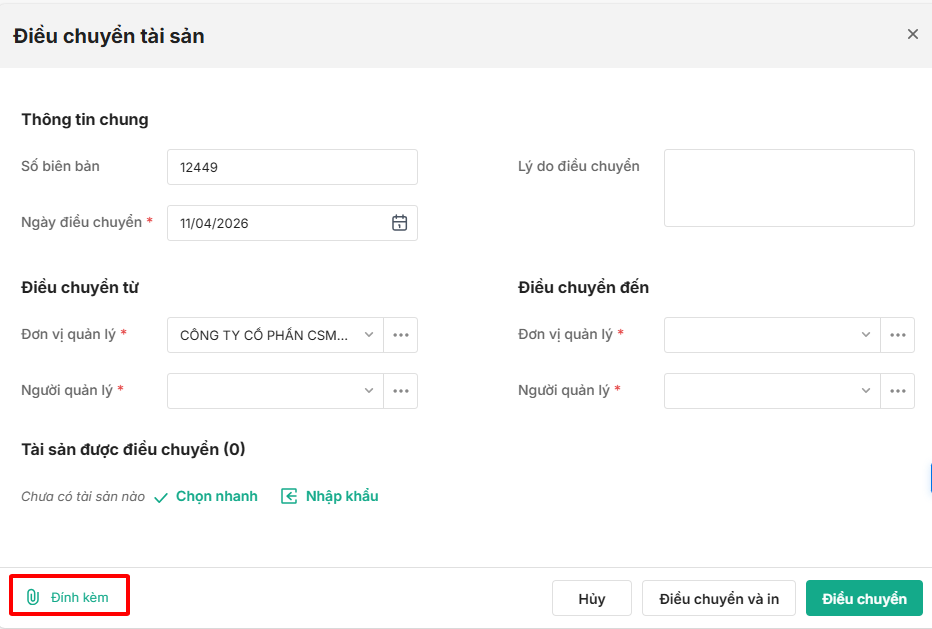Click the Chọn nhanh checkmark icon

coord(161,497)
